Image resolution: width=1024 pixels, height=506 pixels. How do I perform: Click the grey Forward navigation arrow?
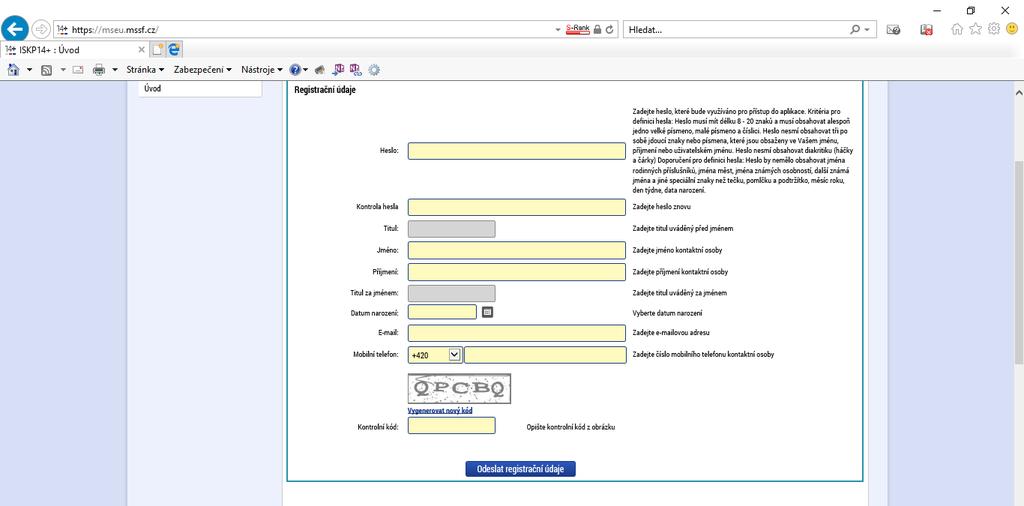[41, 29]
